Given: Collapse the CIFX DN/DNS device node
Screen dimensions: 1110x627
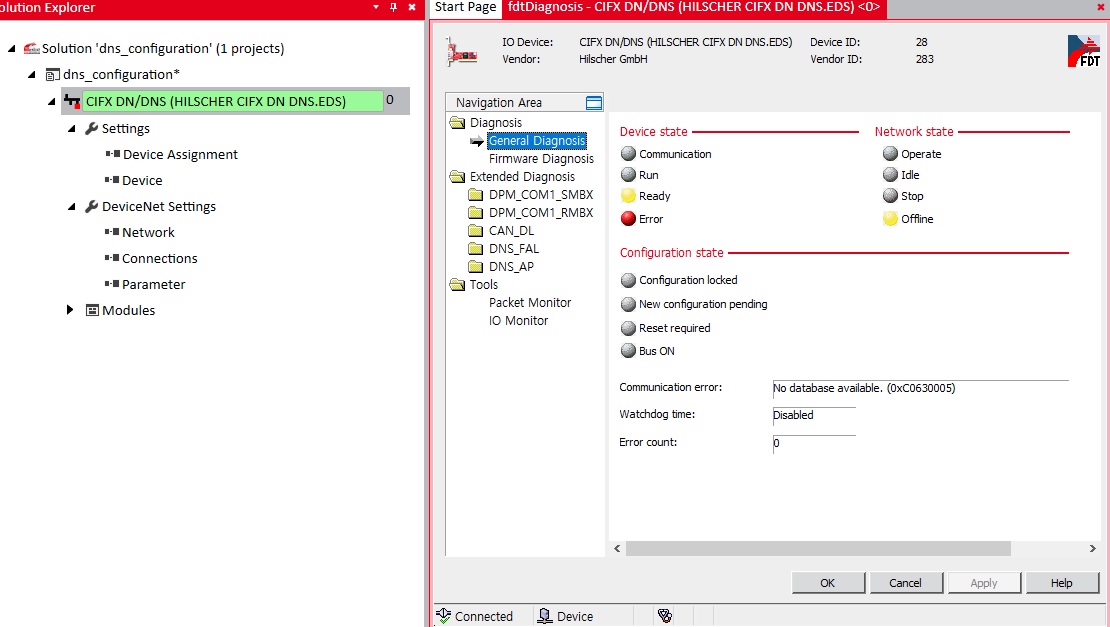Looking at the screenshot, I should click(52, 101).
